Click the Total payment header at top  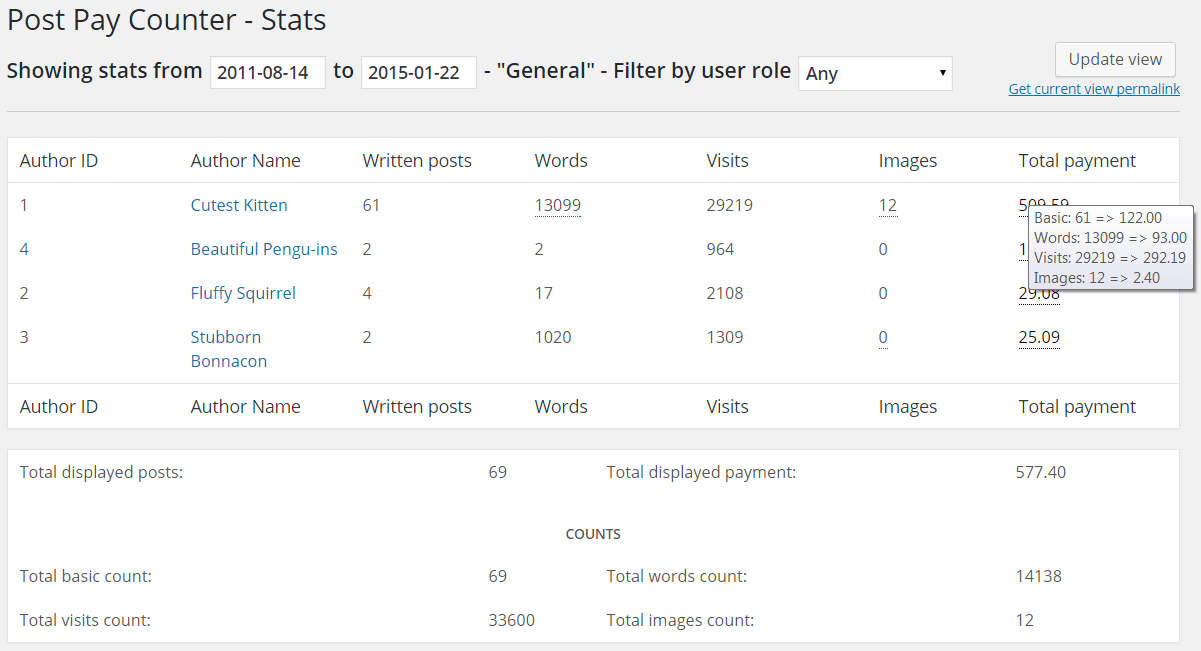(x=1077, y=160)
